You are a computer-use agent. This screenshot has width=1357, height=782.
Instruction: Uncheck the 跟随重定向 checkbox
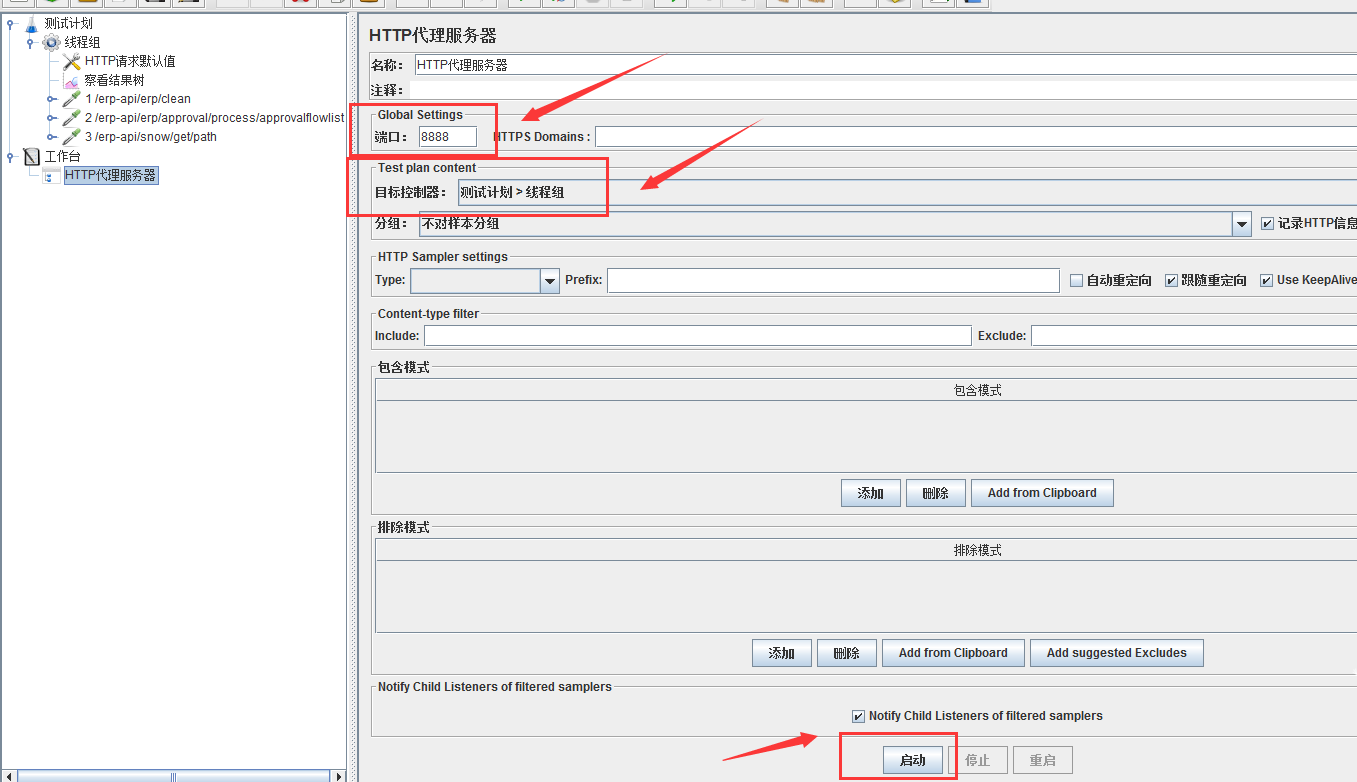coord(1171,281)
